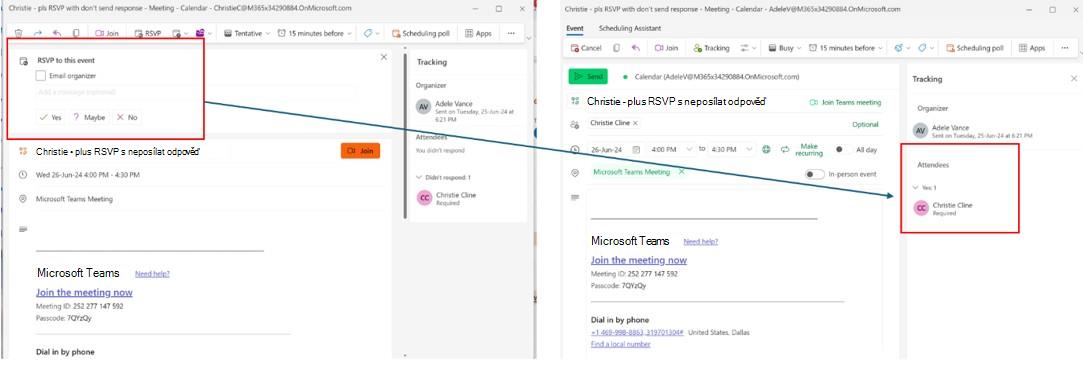This screenshot has width=1083, height=366.
Task: Open categorize tag dropdown in Christie's toolbar
Action: click(372, 32)
